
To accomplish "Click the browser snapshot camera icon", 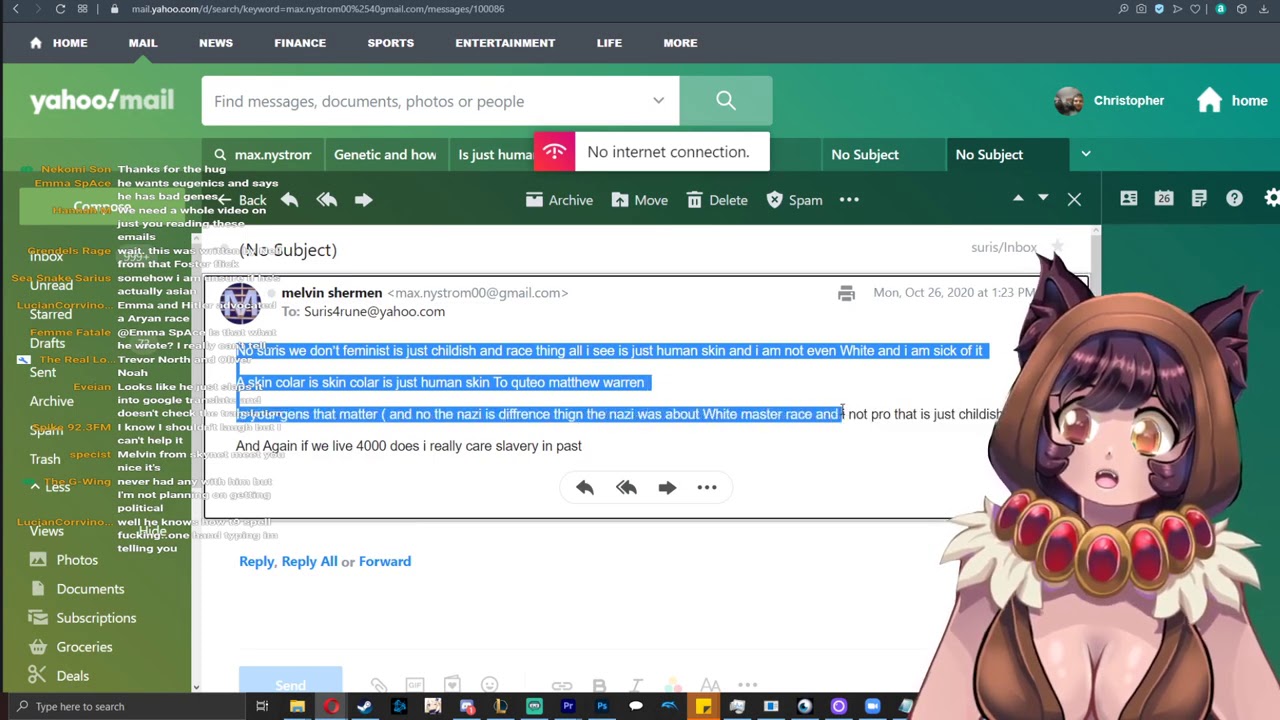I will pyautogui.click(x=1141, y=9).
